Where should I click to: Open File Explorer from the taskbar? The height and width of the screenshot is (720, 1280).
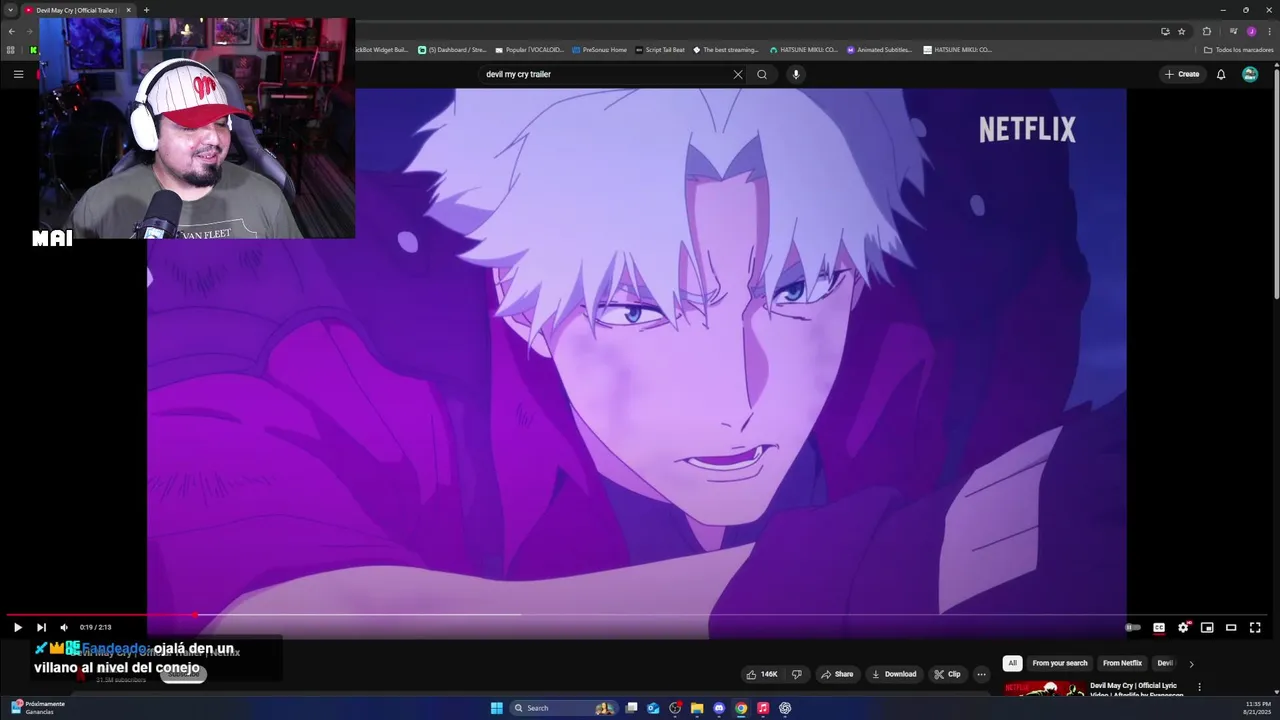[x=697, y=708]
